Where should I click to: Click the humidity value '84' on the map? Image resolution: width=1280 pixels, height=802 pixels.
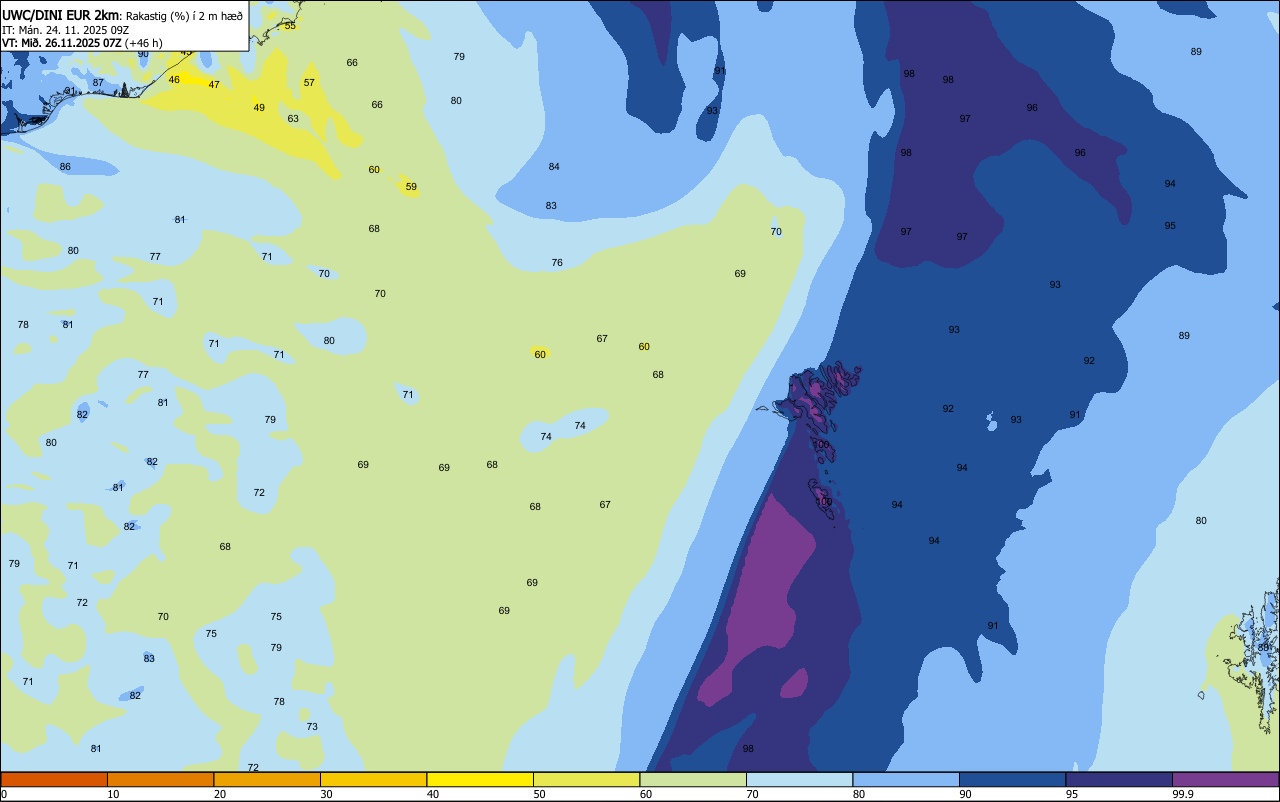pos(554,167)
